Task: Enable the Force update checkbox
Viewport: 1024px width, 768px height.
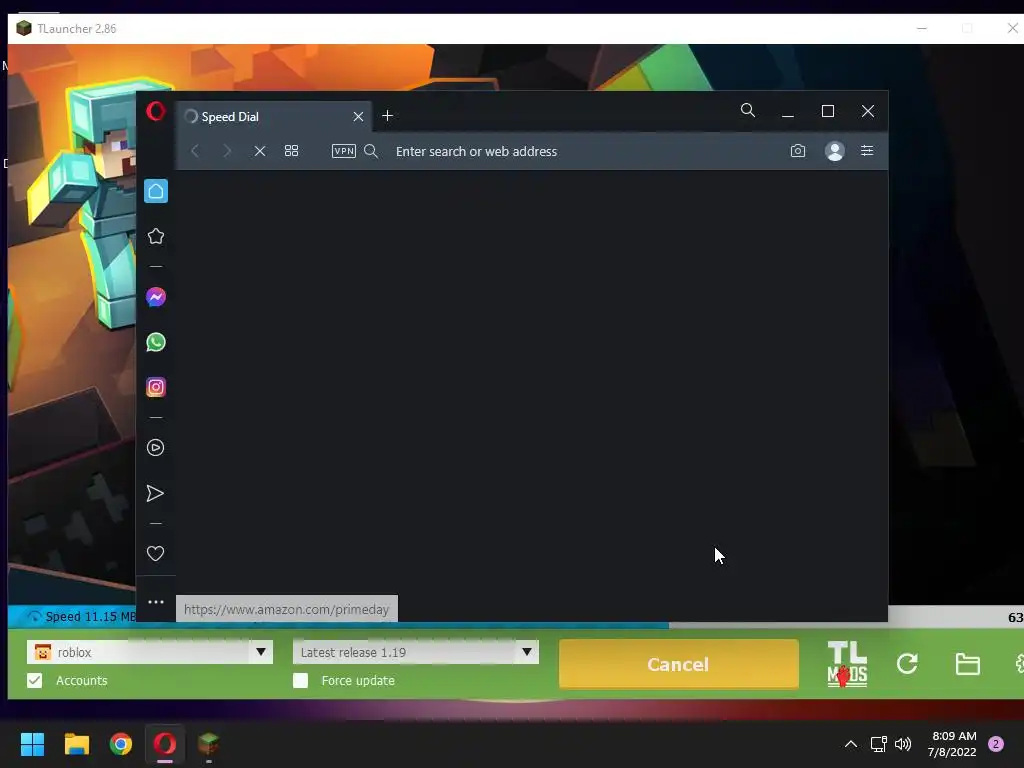Action: tap(300, 680)
